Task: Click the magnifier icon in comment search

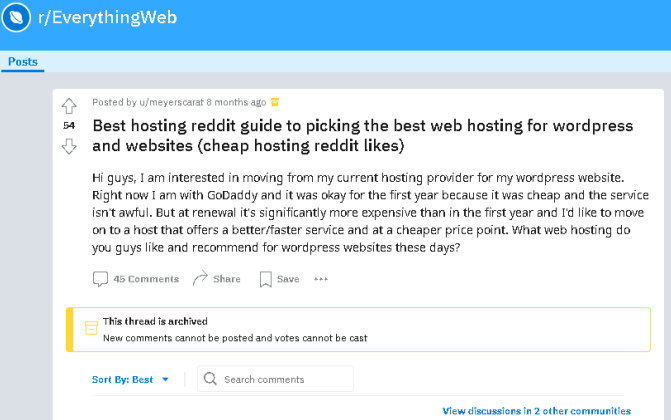Action: point(210,378)
